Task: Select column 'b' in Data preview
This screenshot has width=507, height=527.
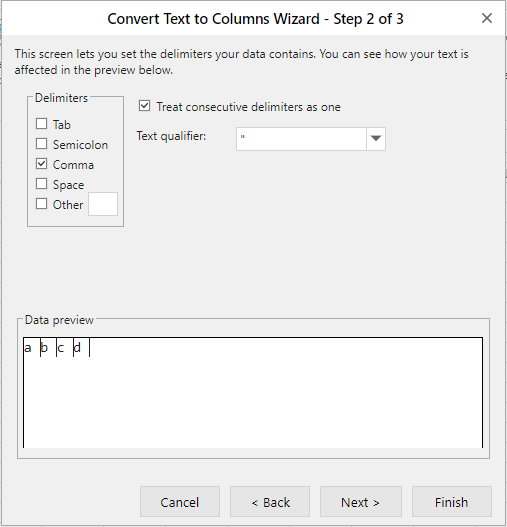Action: tap(48, 348)
